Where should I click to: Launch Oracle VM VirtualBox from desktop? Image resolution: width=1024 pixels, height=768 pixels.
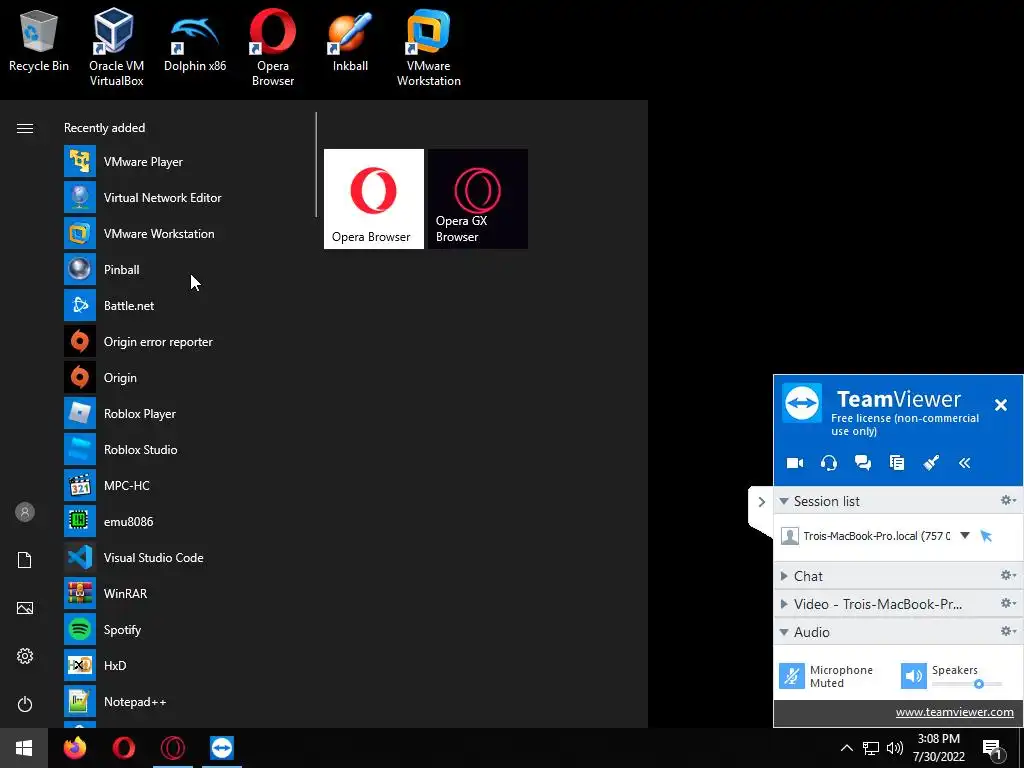116,47
